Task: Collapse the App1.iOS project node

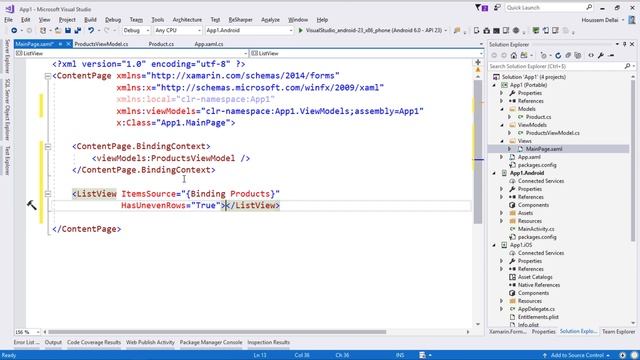Action: tap(494, 245)
